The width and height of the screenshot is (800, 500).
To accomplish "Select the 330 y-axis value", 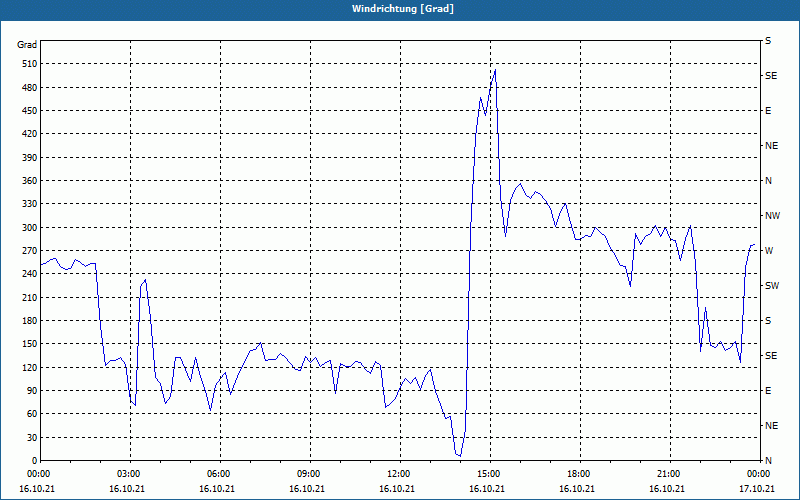I will (28, 204).
